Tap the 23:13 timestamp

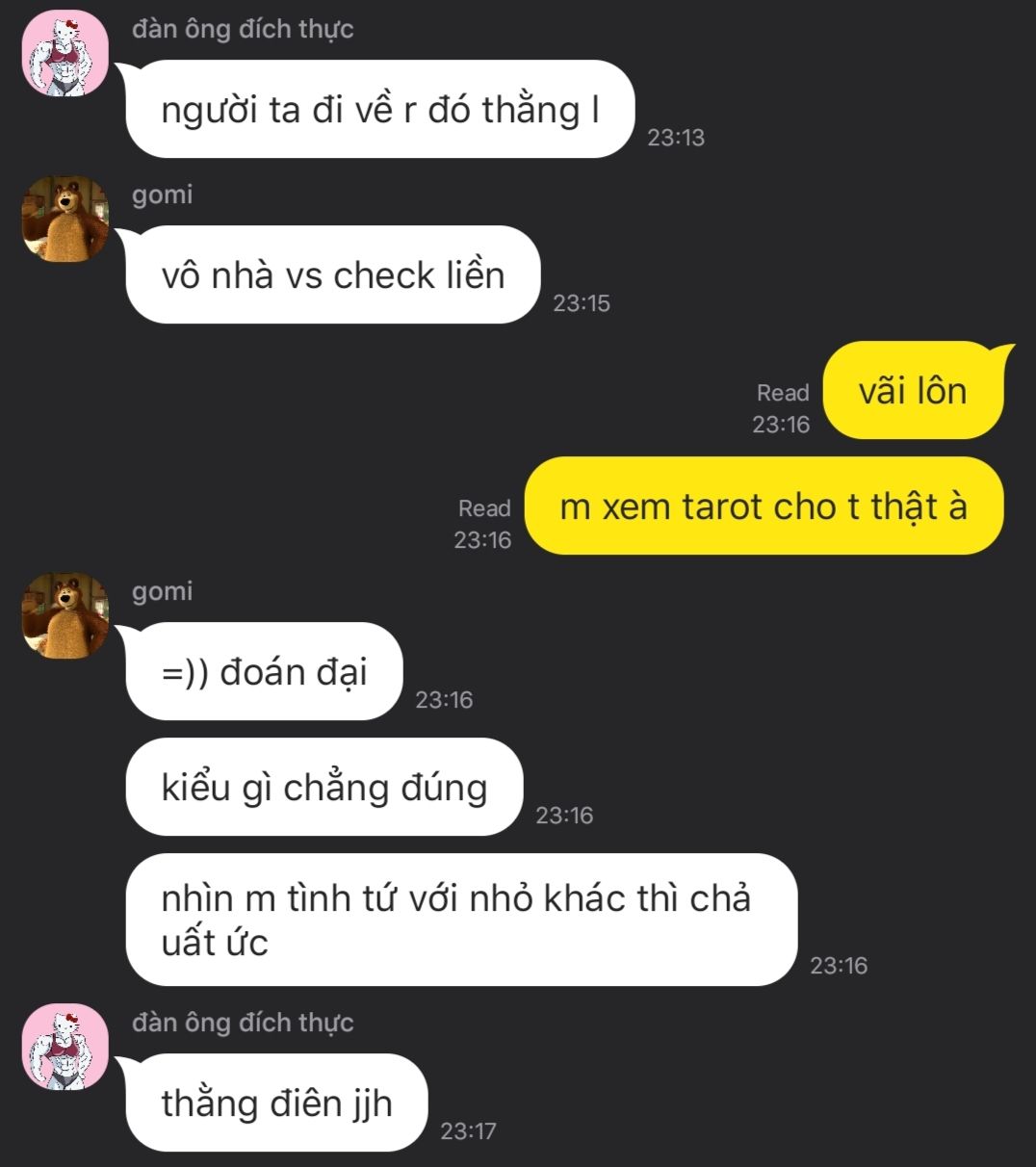coord(676,138)
